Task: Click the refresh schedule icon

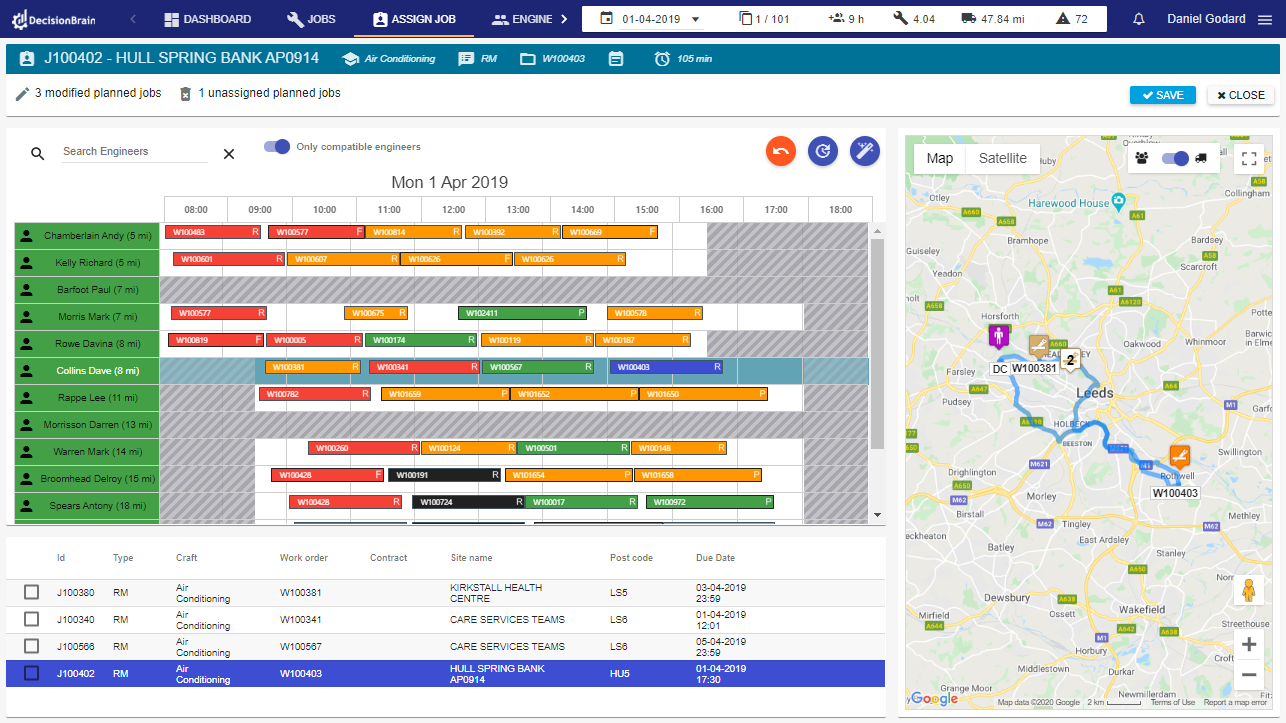Action: [823, 151]
